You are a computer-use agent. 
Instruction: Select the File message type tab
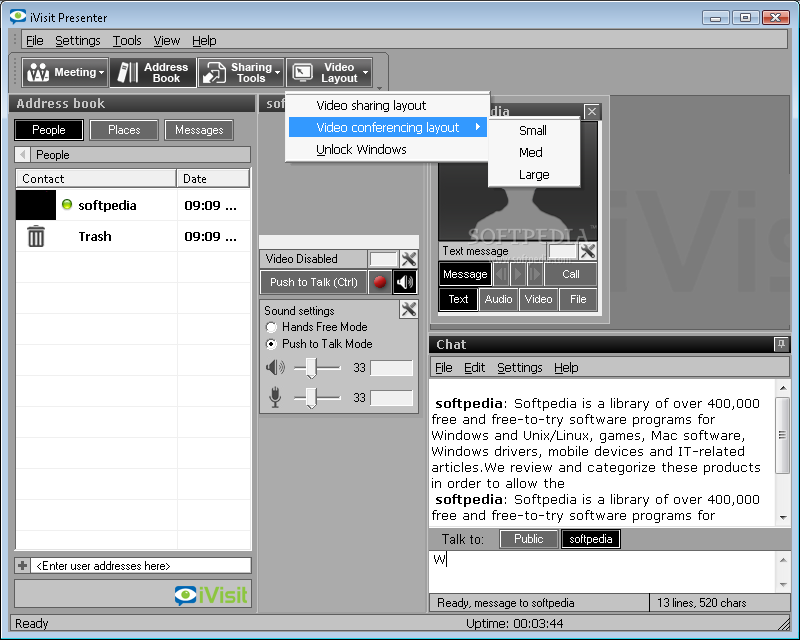578,299
